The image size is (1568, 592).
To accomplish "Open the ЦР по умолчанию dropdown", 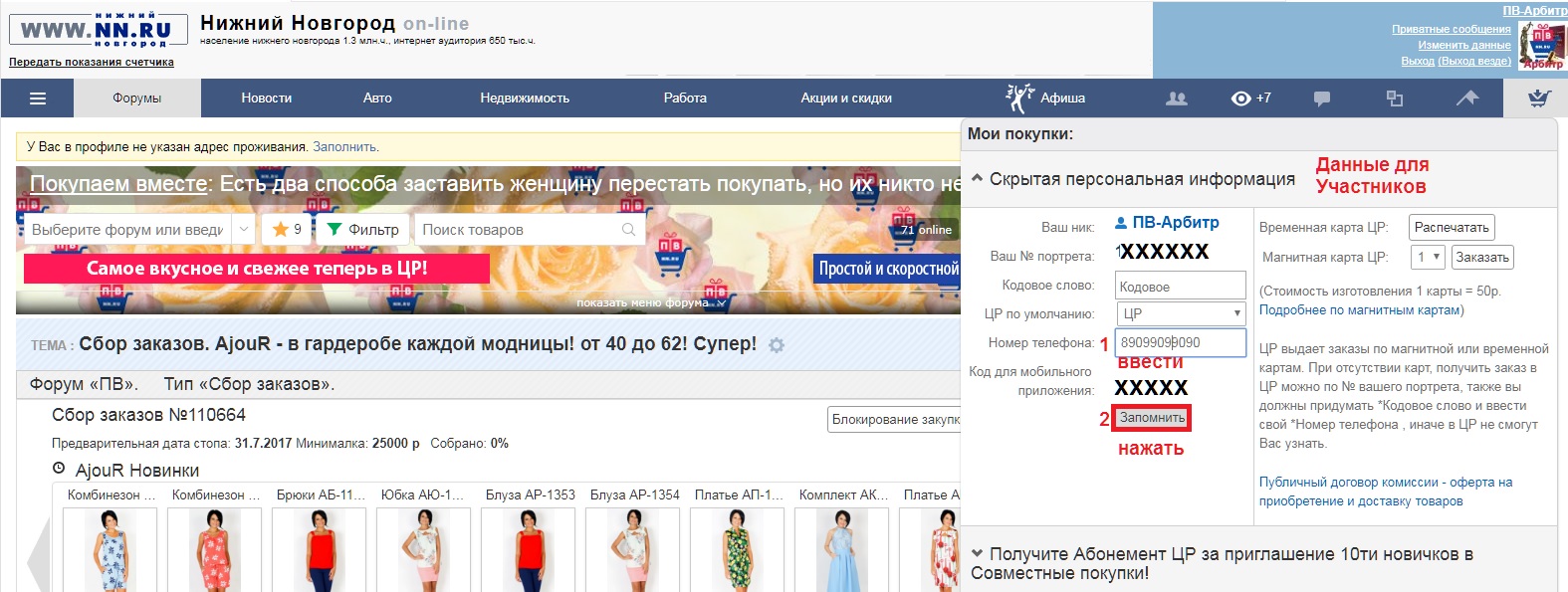I will point(1180,313).
